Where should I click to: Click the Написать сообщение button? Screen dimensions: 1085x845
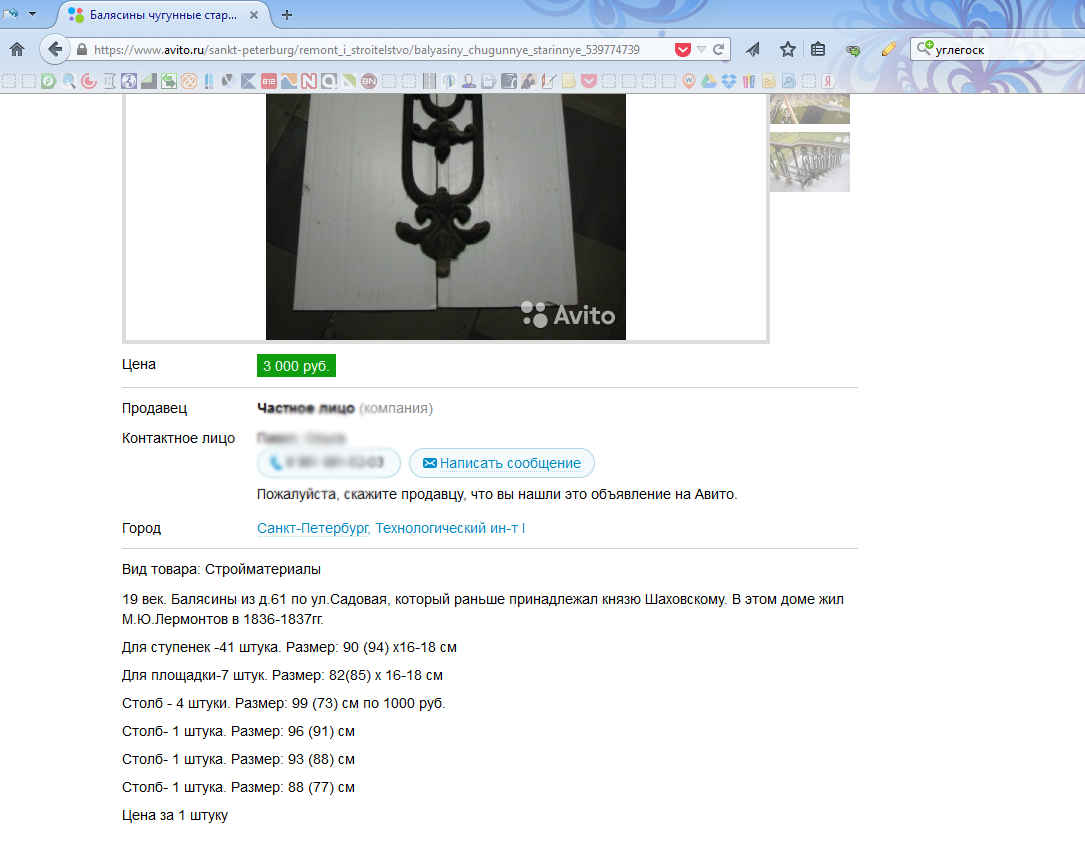click(502, 463)
